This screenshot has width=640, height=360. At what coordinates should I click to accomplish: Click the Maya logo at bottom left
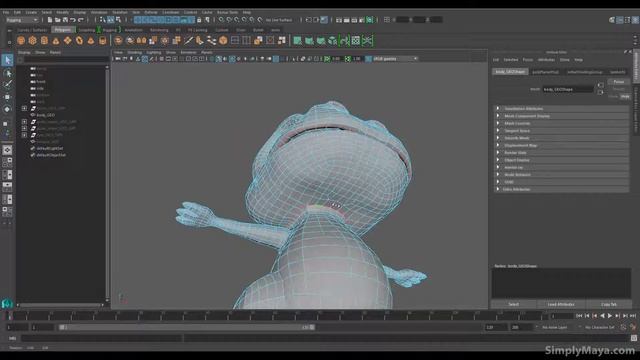pos(7,304)
